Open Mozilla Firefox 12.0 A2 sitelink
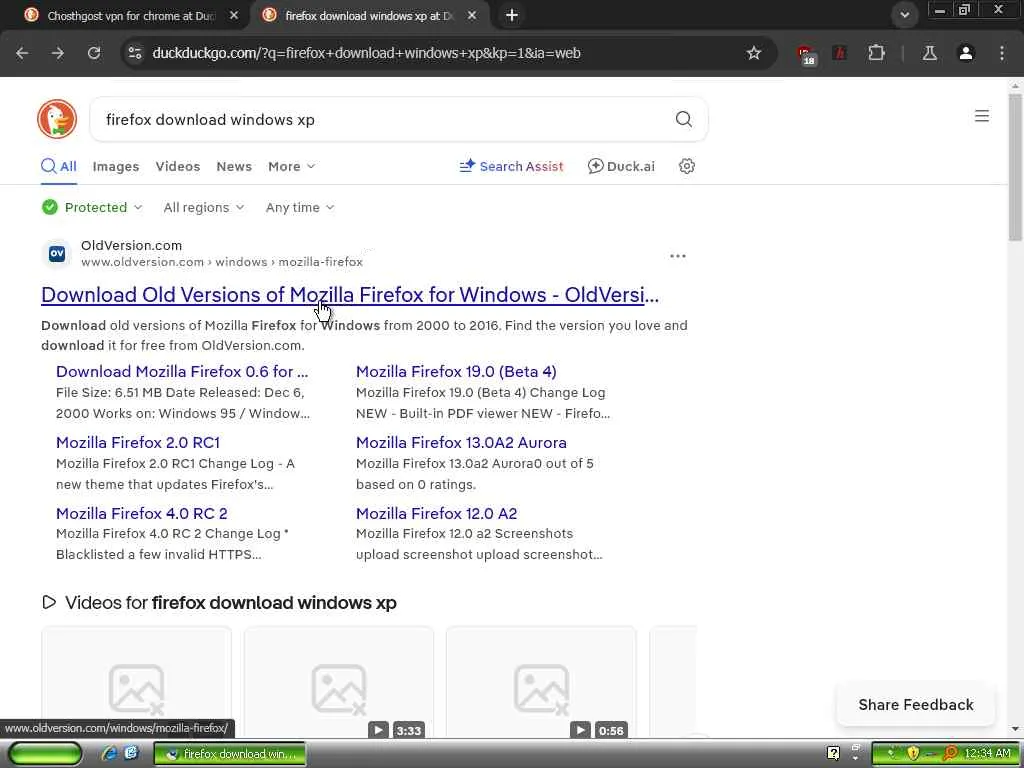The height and width of the screenshot is (768, 1024). click(436, 513)
